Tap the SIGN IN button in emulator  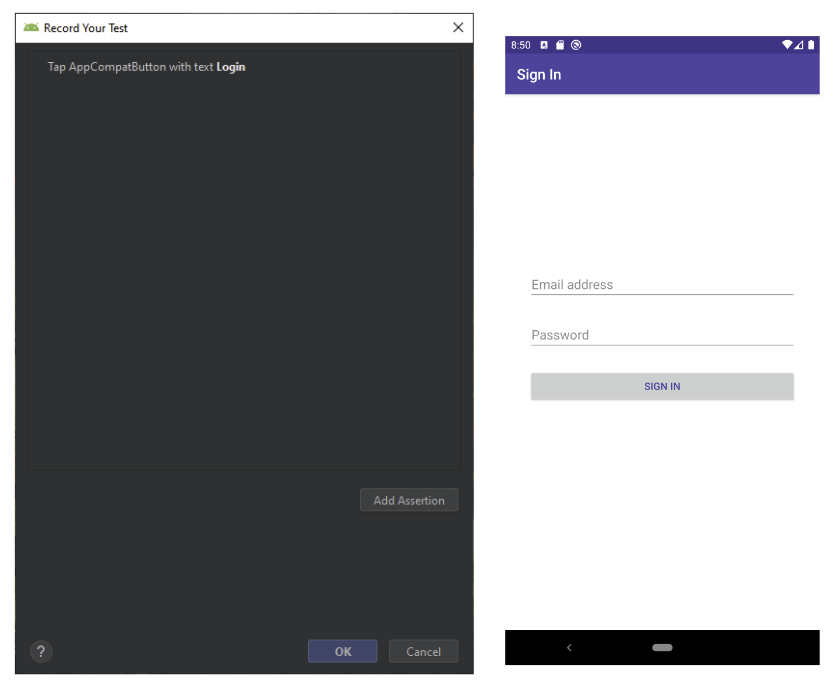pos(662,387)
